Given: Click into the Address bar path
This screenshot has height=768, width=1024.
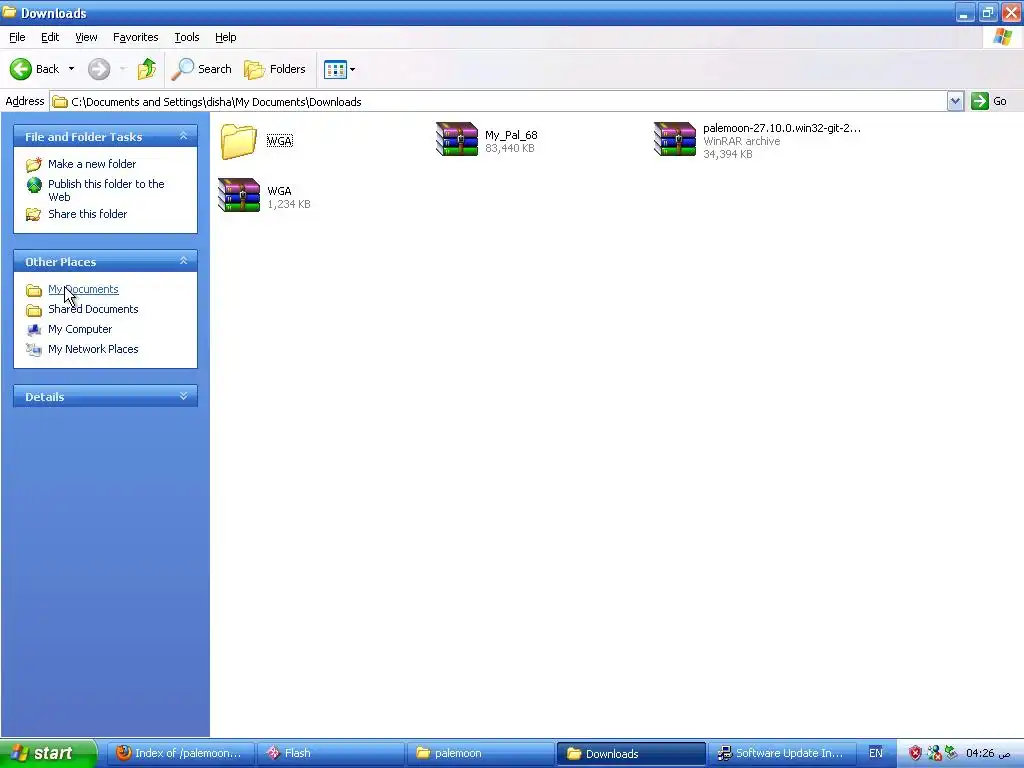Looking at the screenshot, I should tap(498, 101).
